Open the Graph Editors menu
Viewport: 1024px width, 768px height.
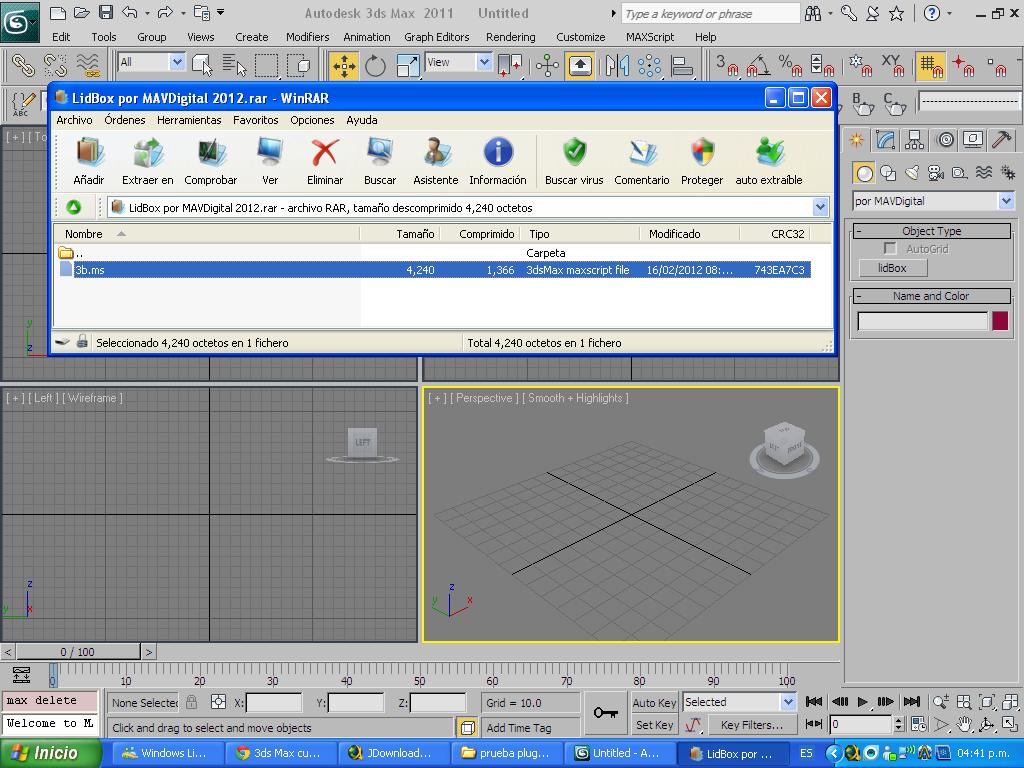(x=437, y=37)
